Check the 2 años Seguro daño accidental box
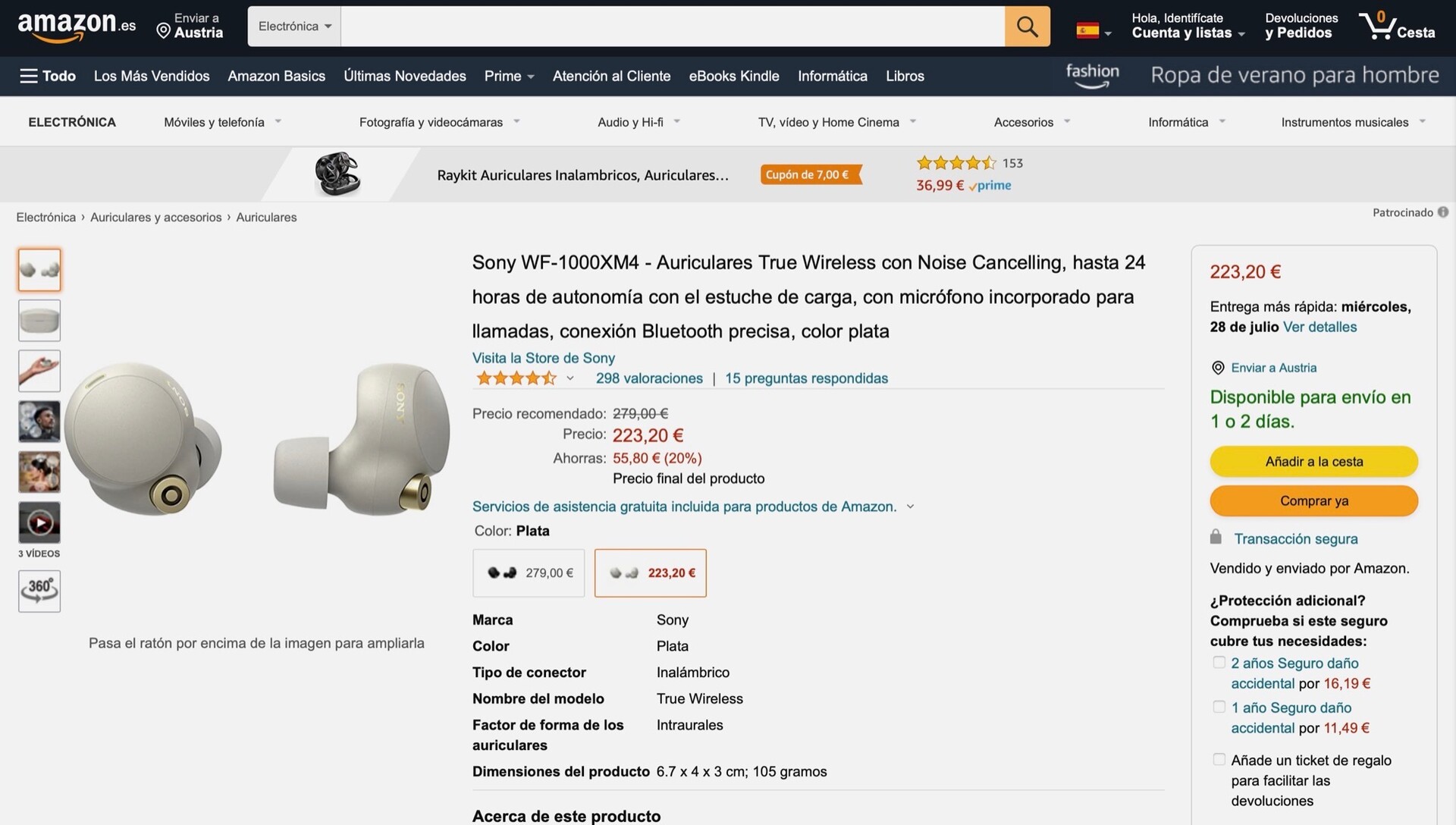This screenshot has width=1456, height=825. [1219, 663]
